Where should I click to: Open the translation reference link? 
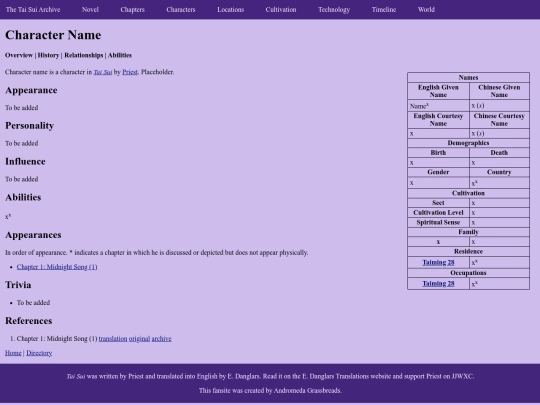click(113, 339)
